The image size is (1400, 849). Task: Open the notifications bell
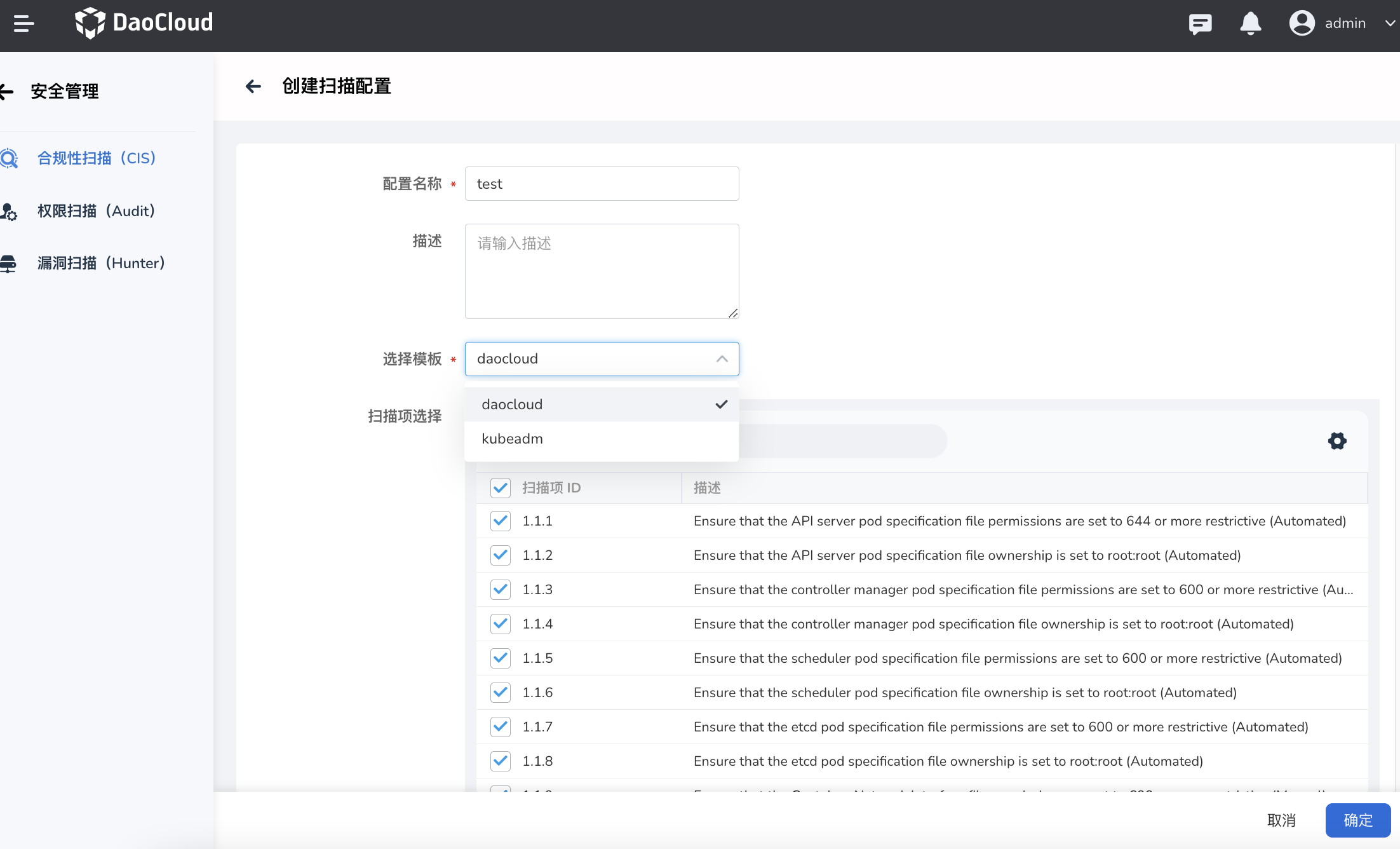pos(1250,24)
